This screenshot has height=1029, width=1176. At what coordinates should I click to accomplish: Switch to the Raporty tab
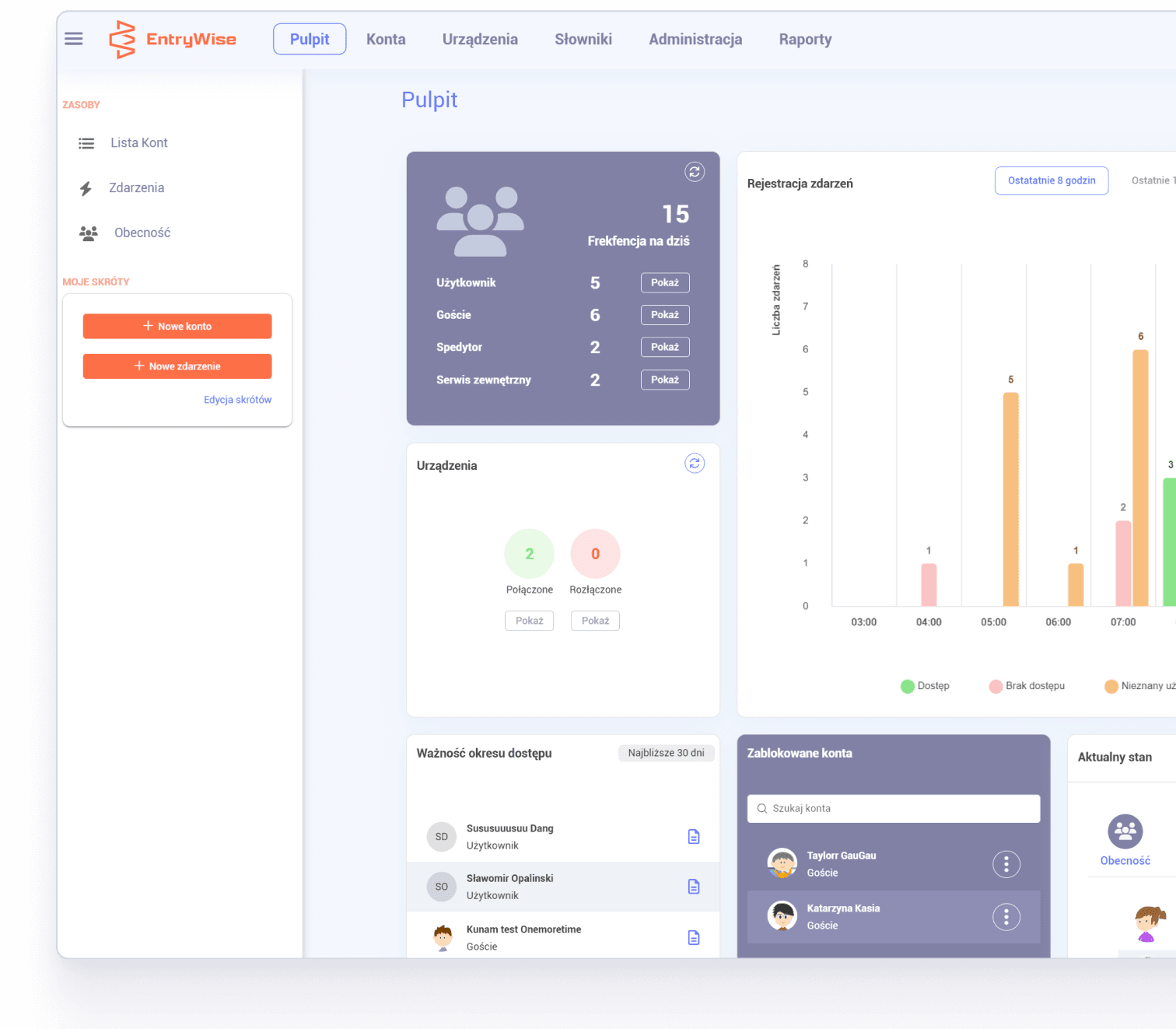point(805,40)
